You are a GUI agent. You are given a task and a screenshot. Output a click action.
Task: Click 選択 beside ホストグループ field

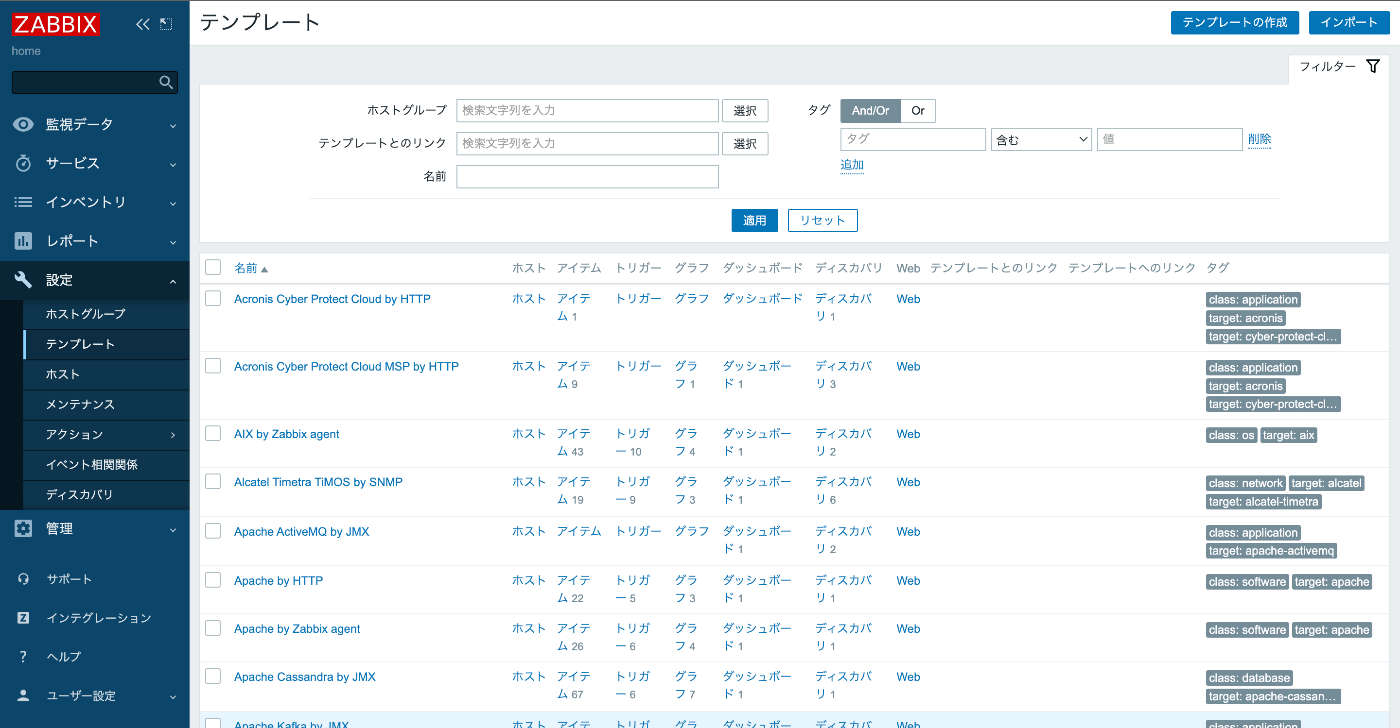point(745,111)
